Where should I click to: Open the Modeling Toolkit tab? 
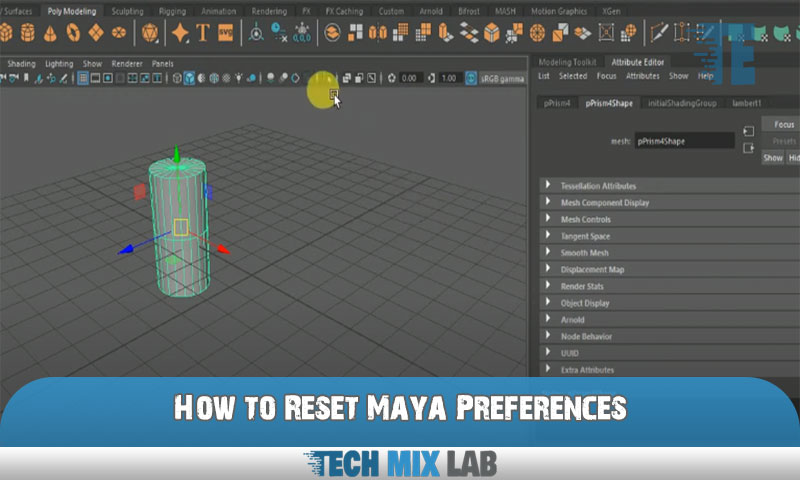pyautogui.click(x=567, y=62)
